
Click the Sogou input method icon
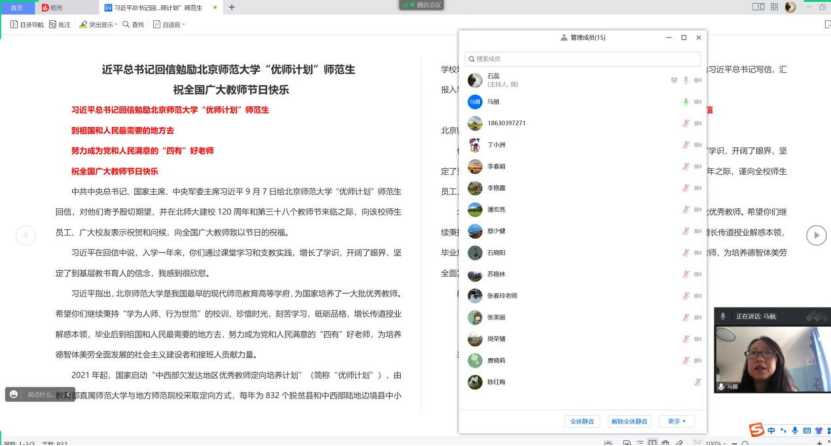(x=756, y=431)
